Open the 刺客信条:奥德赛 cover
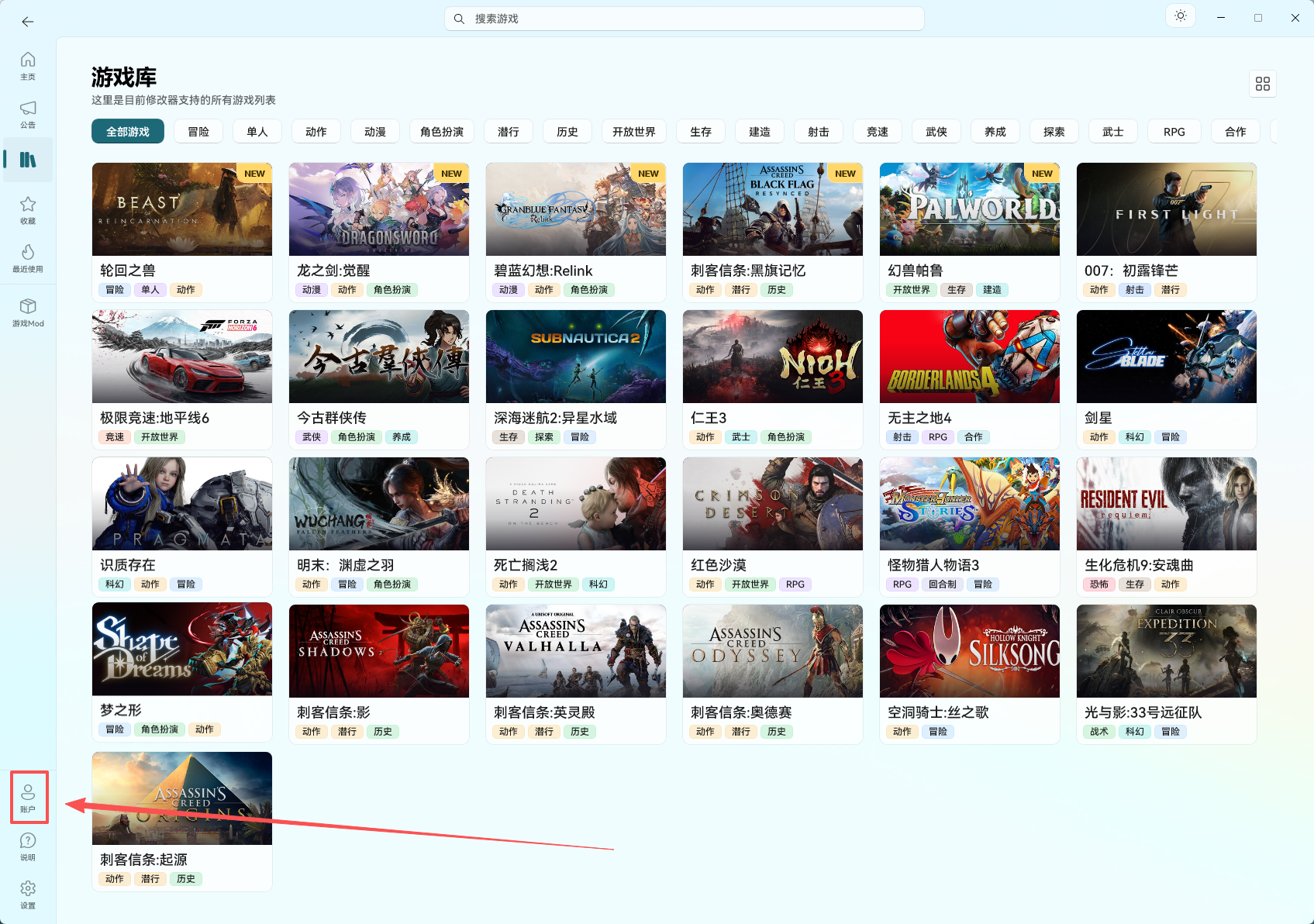This screenshot has width=1314, height=924. (x=773, y=651)
